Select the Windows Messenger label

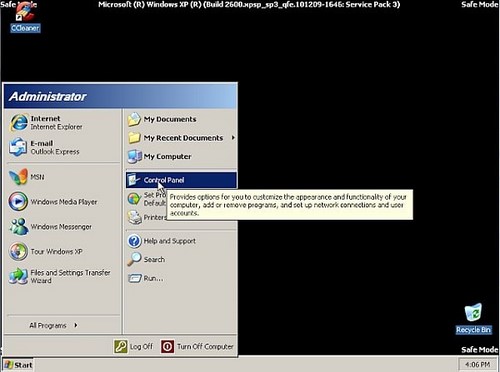click(61, 227)
